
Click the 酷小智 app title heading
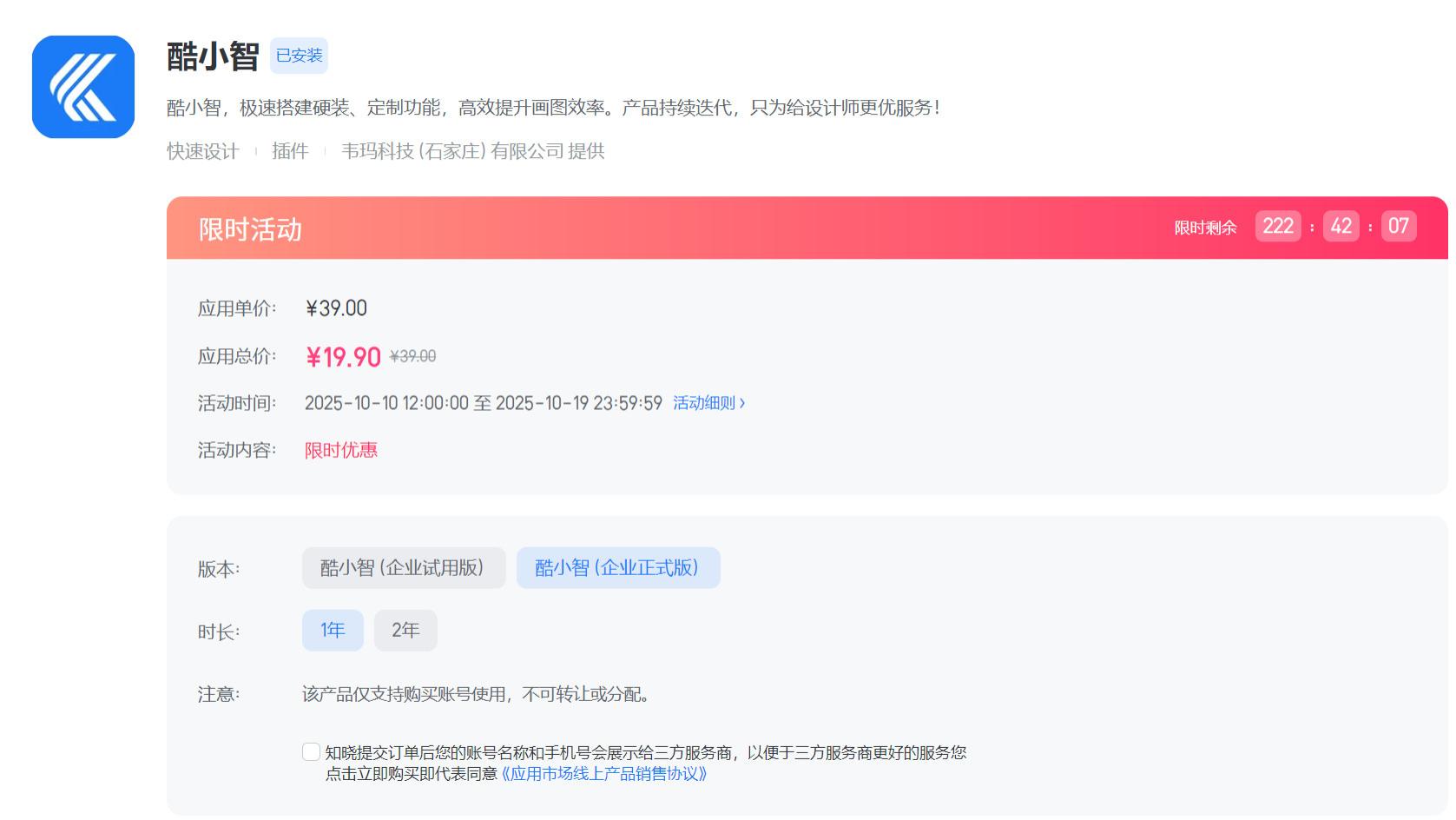tap(213, 56)
